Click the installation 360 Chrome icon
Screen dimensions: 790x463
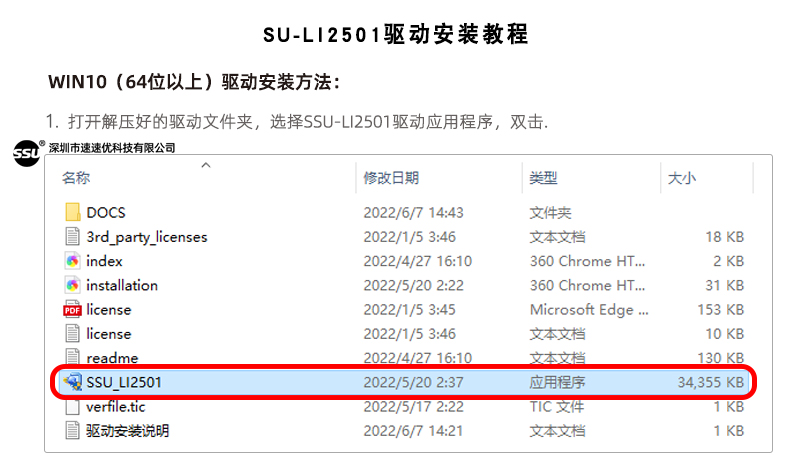(x=73, y=285)
